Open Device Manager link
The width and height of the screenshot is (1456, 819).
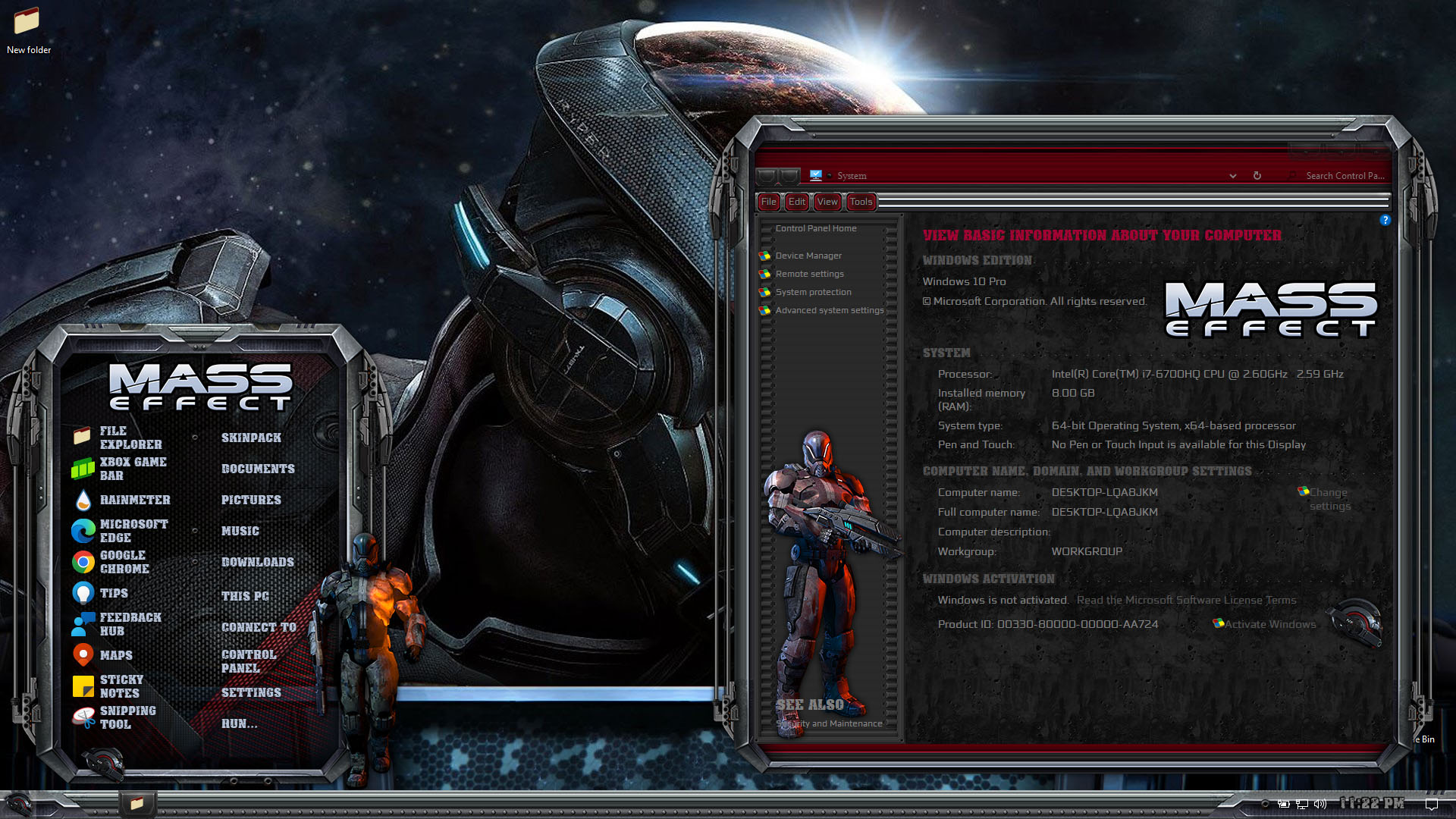coord(808,256)
